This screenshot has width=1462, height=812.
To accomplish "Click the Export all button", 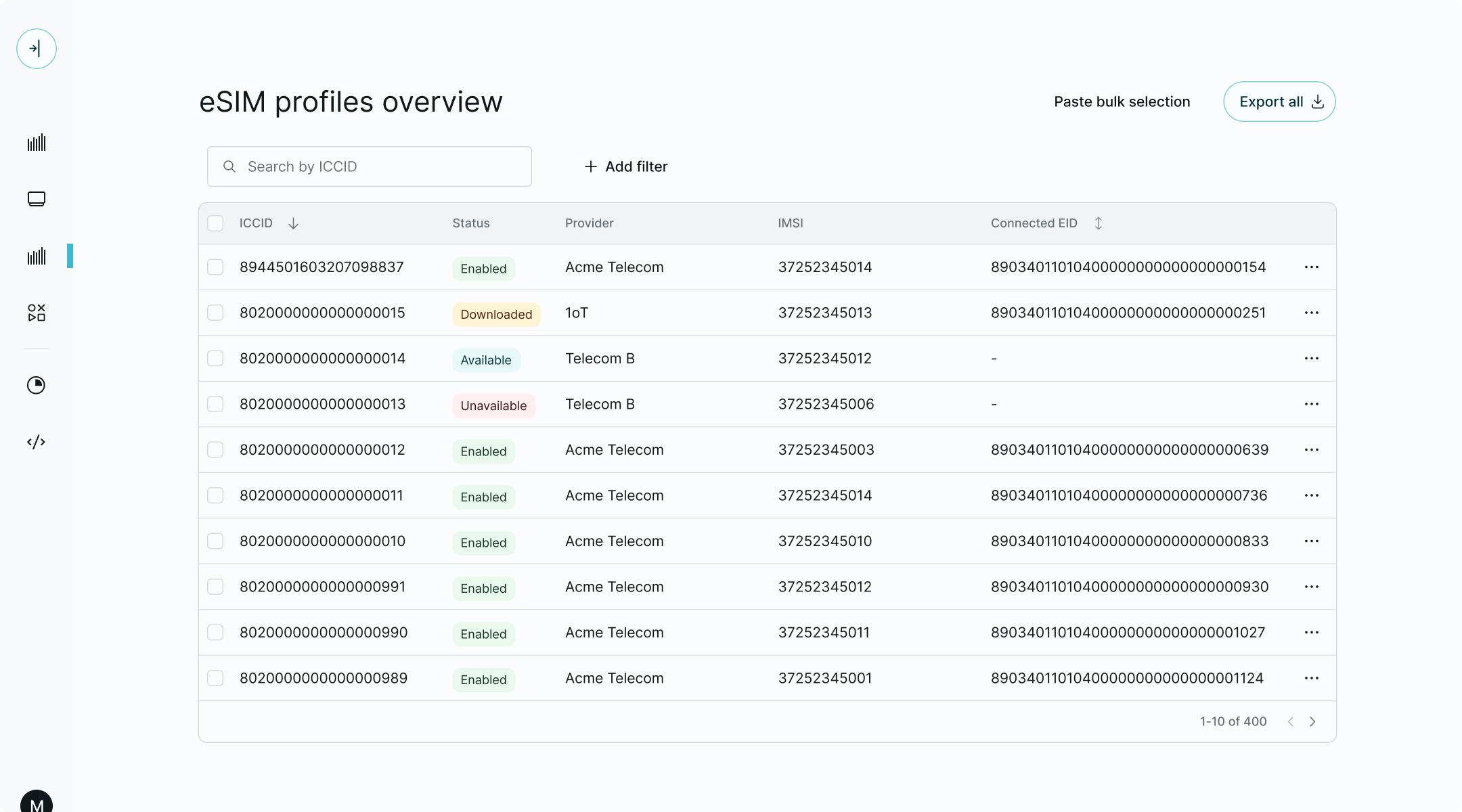I will 1279,101.
